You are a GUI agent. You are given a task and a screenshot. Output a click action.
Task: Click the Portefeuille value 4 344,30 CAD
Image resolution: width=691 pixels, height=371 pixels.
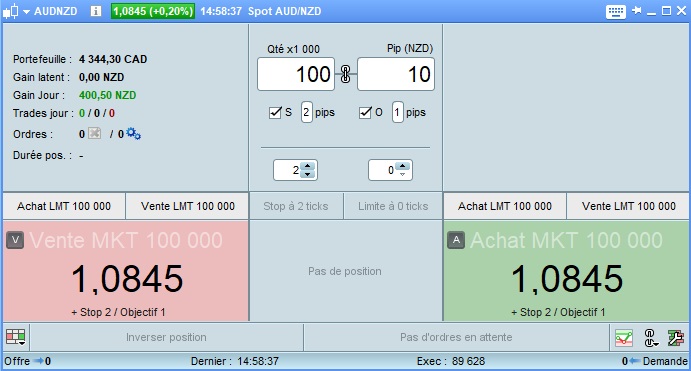pos(113,59)
